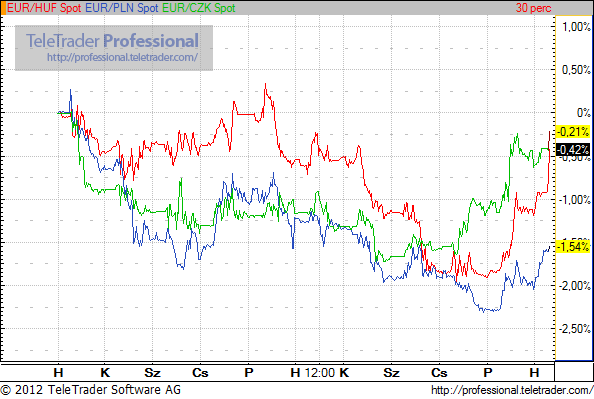The height and width of the screenshot is (399, 594).
Task: Click the second Cs day marker
Action: pos(439,373)
